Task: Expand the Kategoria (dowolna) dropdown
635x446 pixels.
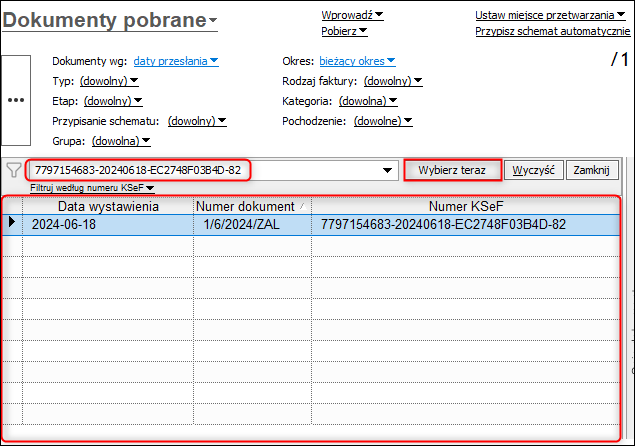Action: (x=368, y=101)
